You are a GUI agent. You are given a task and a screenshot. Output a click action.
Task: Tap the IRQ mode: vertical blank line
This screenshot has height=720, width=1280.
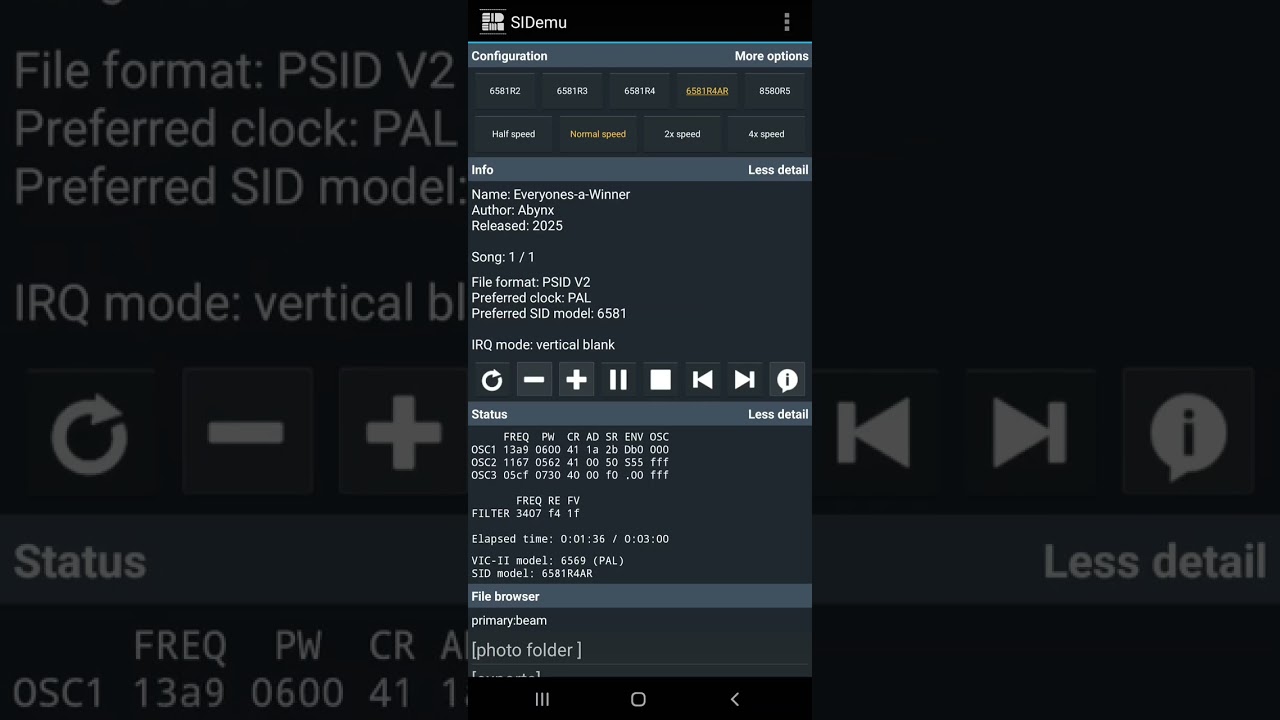[x=543, y=345]
